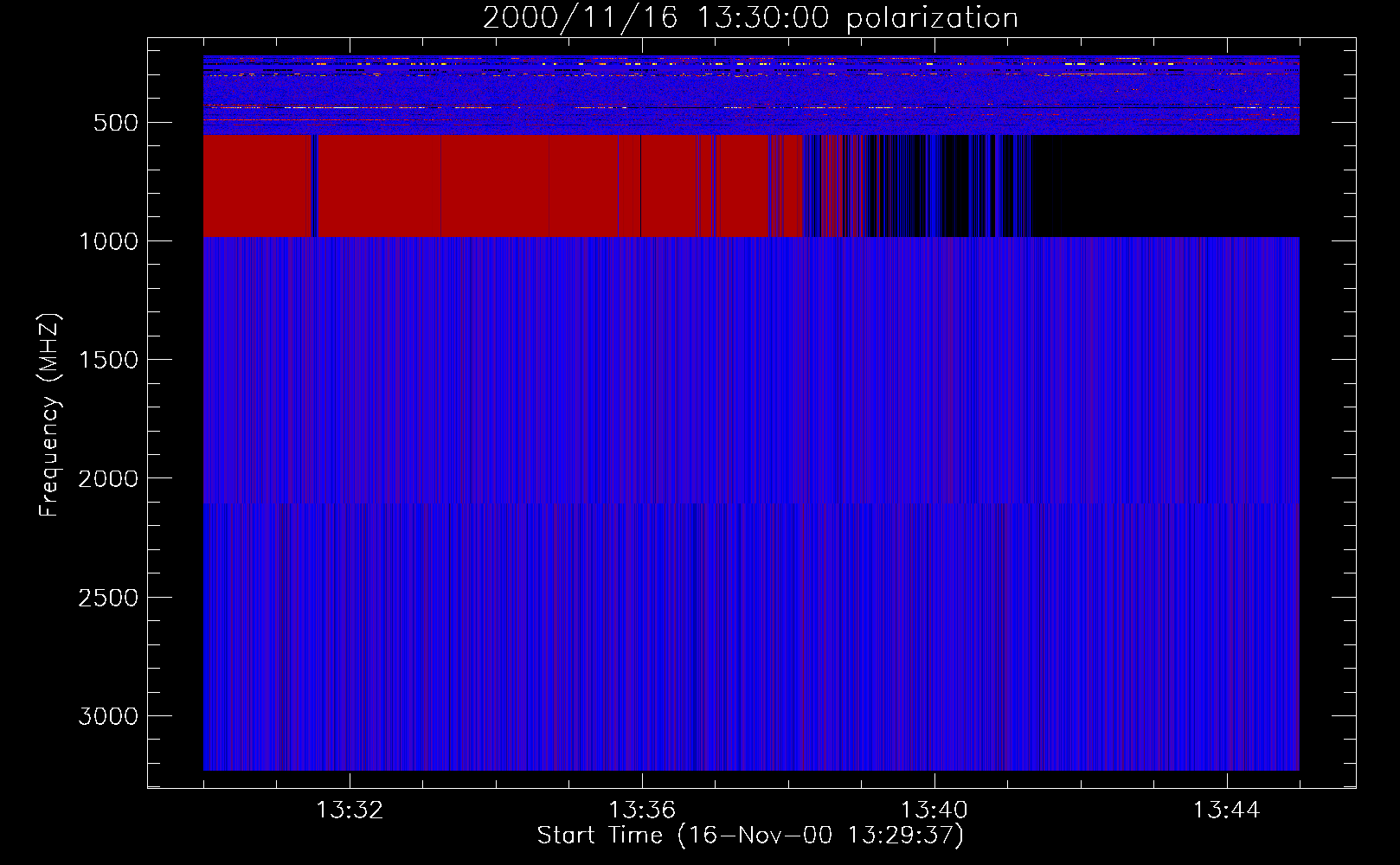
Task: Click the 3000 frequency tick label
Action: coord(108,716)
